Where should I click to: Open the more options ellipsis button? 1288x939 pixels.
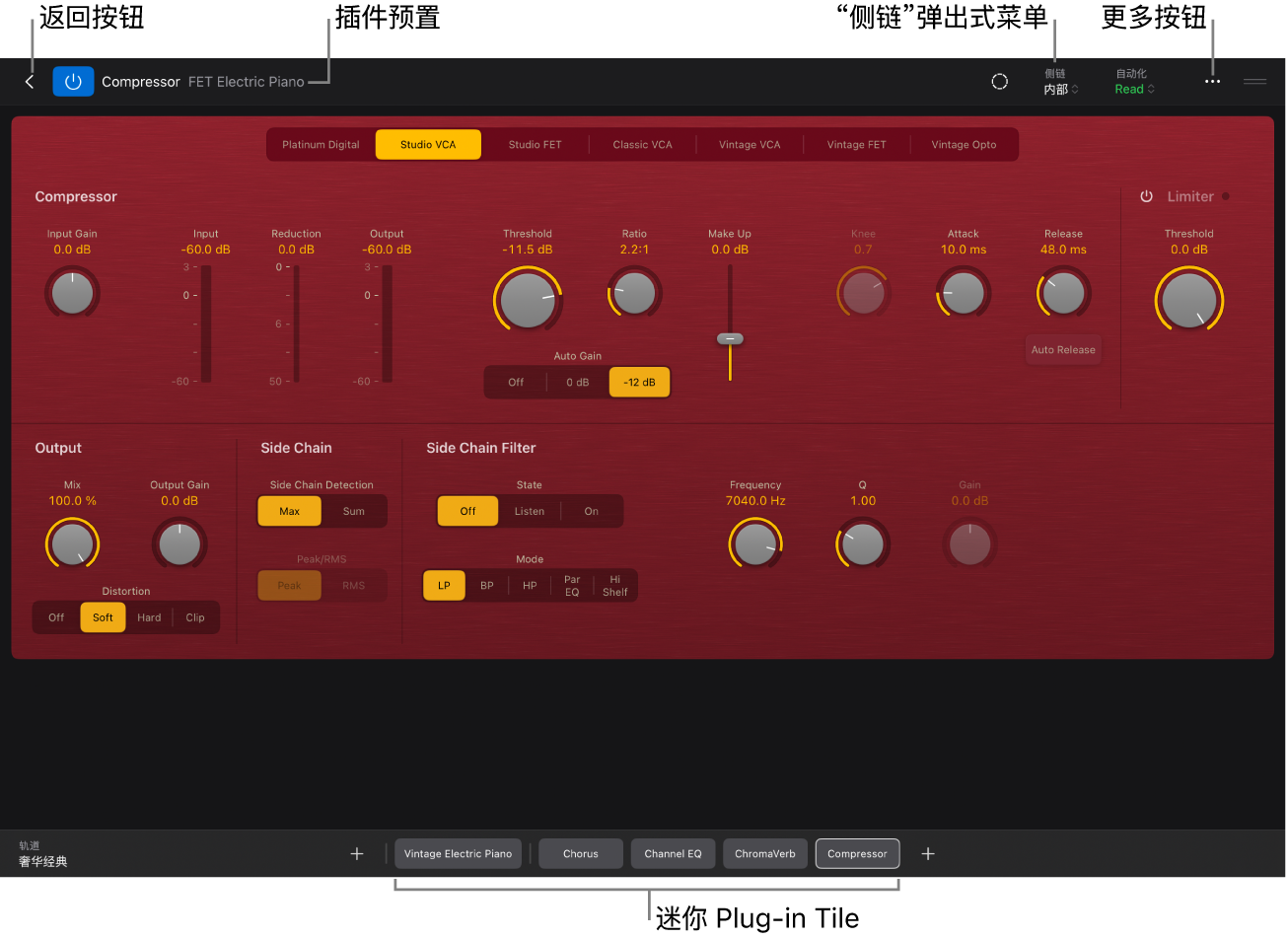tap(1212, 82)
